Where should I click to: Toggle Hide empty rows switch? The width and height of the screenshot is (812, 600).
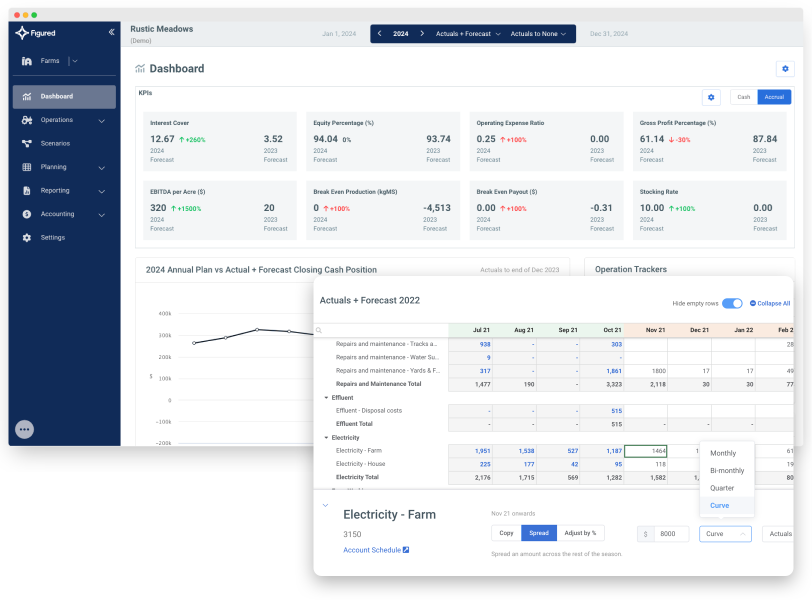(730, 303)
